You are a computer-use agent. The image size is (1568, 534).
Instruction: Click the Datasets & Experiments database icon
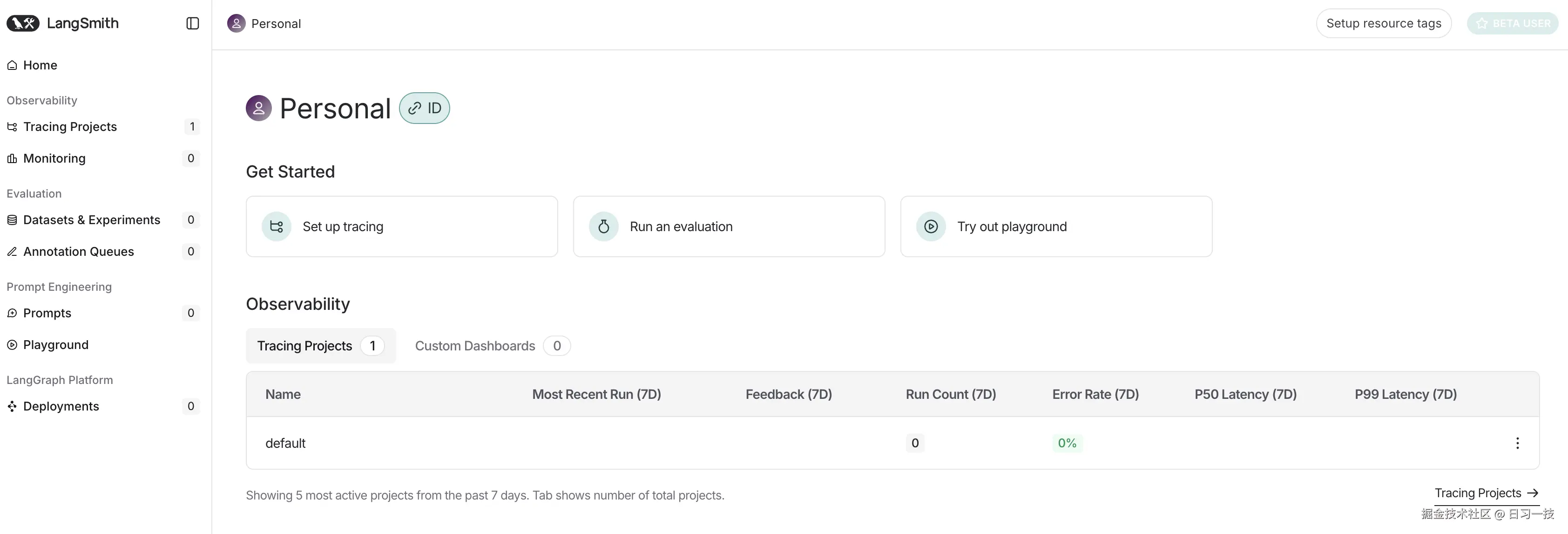pyautogui.click(x=12, y=220)
